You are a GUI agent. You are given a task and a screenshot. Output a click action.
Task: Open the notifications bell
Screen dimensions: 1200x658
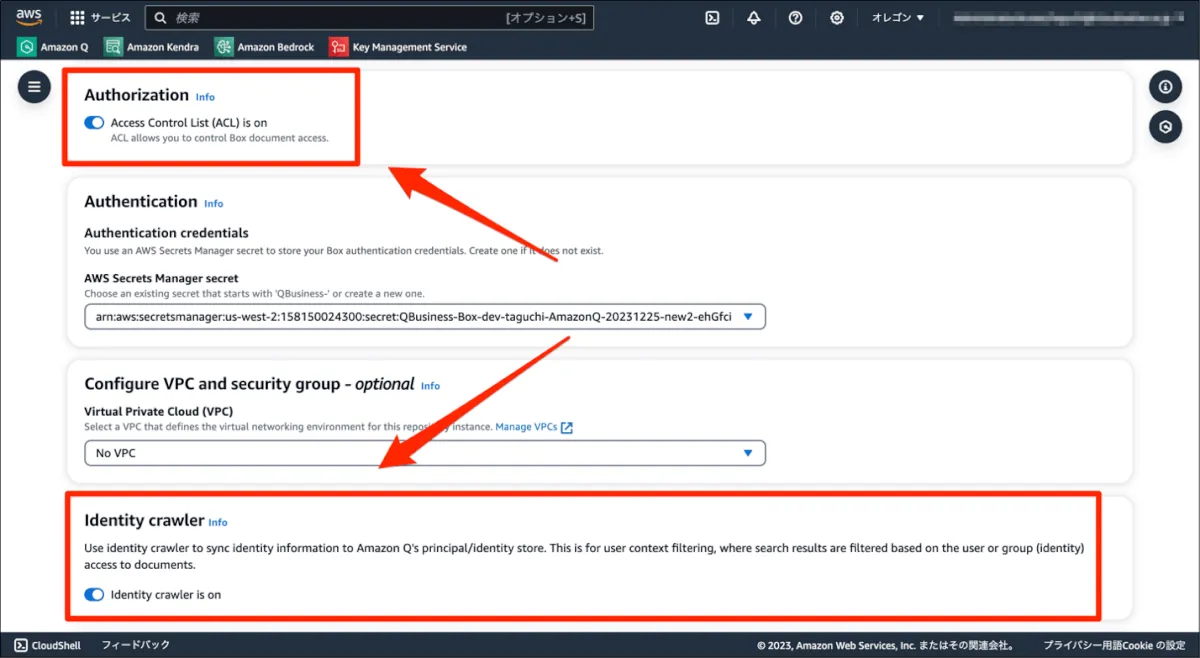pyautogui.click(x=753, y=18)
